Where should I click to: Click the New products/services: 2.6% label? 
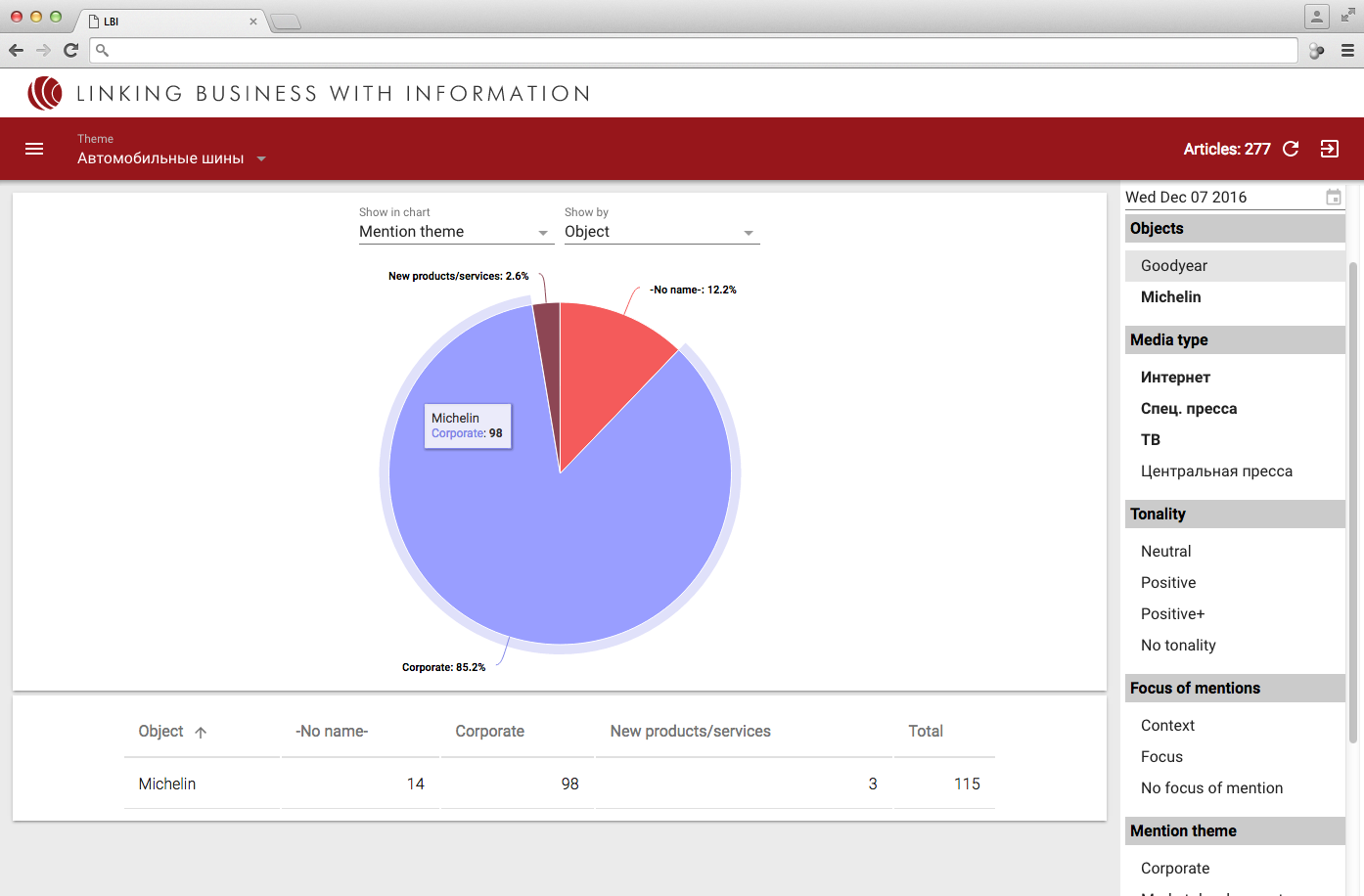tap(458, 276)
